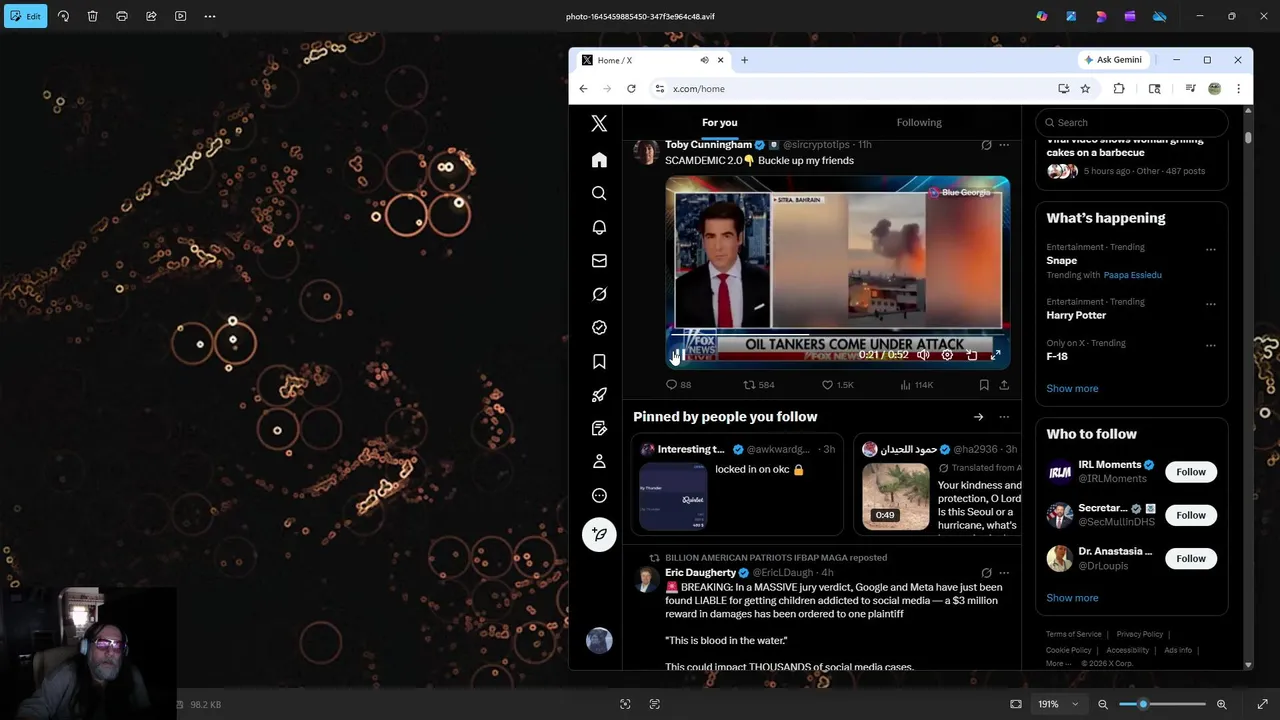Open more options for Pinned section
The height and width of the screenshot is (720, 1280).
point(1004,417)
